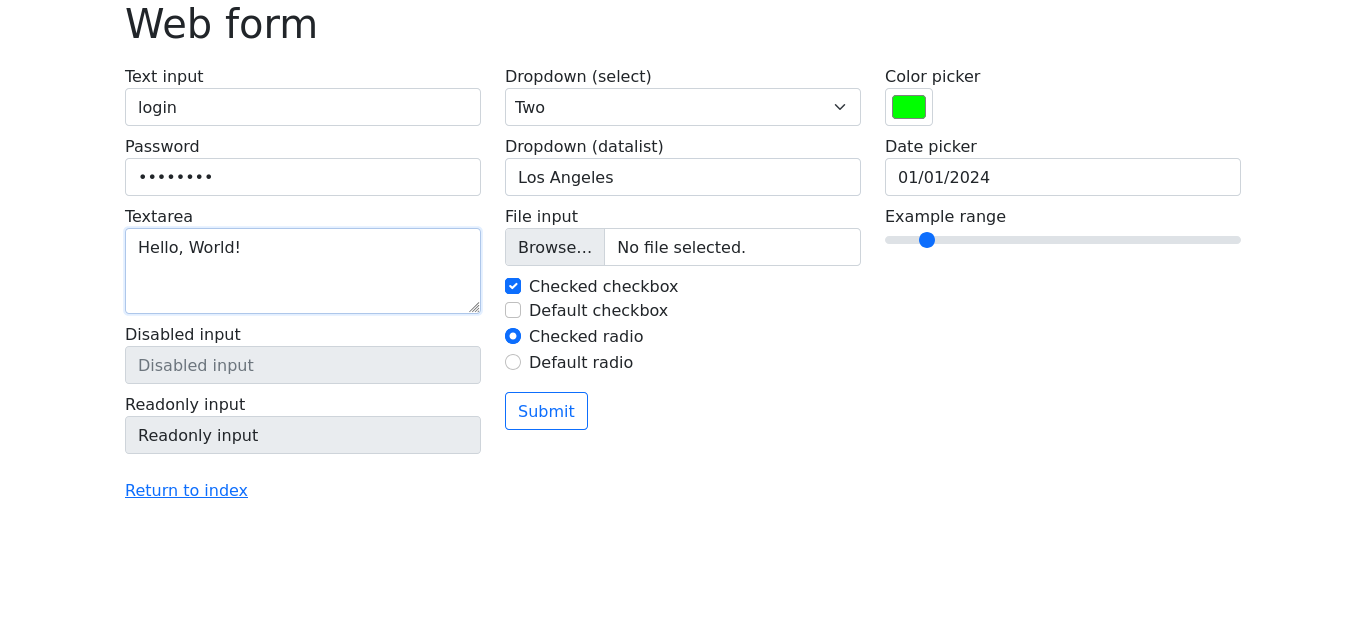Viewport: 1366px width, 634px height.
Task: Click the Submit button
Action: (546, 411)
